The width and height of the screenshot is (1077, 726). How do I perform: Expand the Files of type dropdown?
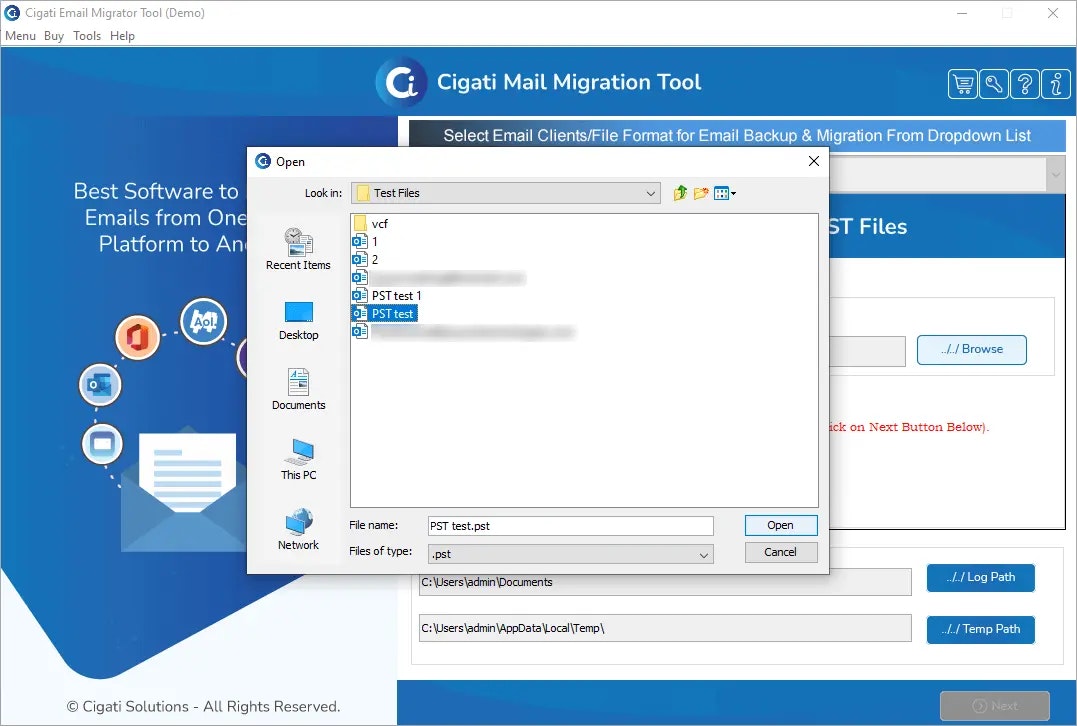[703, 554]
